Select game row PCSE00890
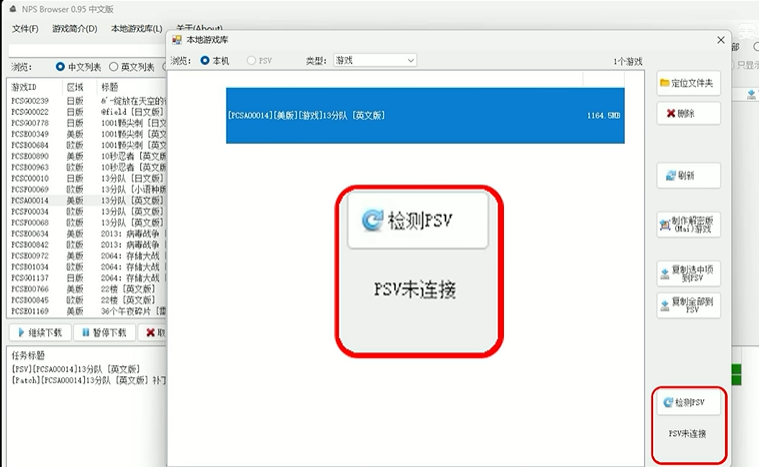Viewport: 759px width, 467px height. 87,156
